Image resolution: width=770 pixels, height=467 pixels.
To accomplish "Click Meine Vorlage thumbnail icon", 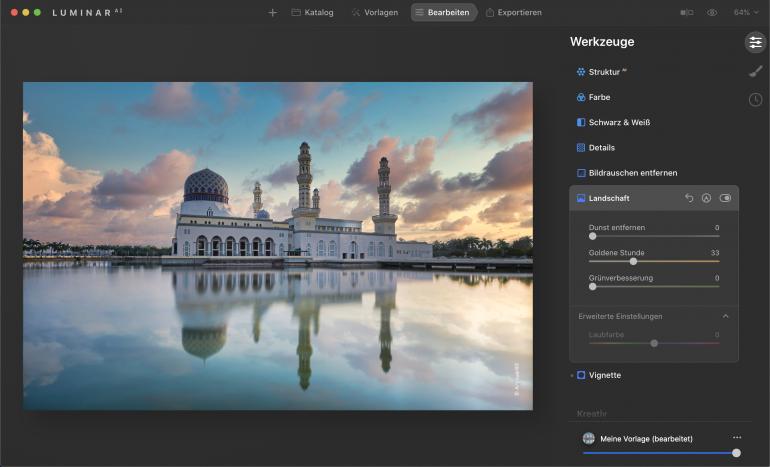I will click(x=589, y=438).
